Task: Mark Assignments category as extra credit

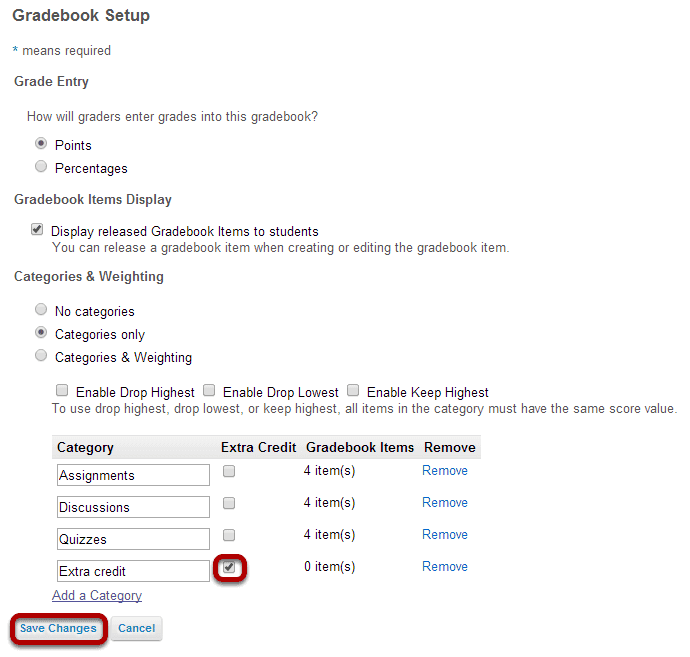Action: click(x=229, y=471)
